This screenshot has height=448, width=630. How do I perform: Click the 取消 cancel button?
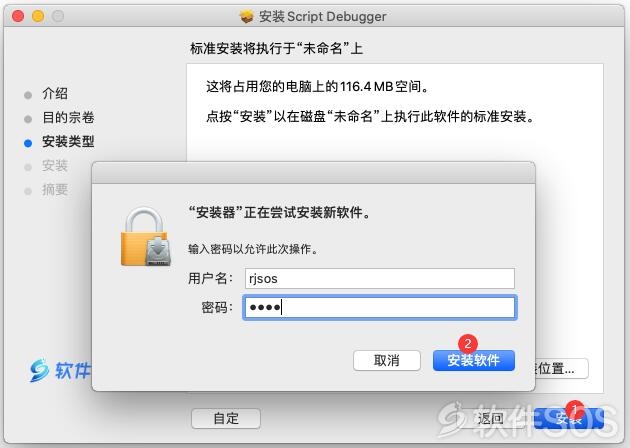click(387, 360)
